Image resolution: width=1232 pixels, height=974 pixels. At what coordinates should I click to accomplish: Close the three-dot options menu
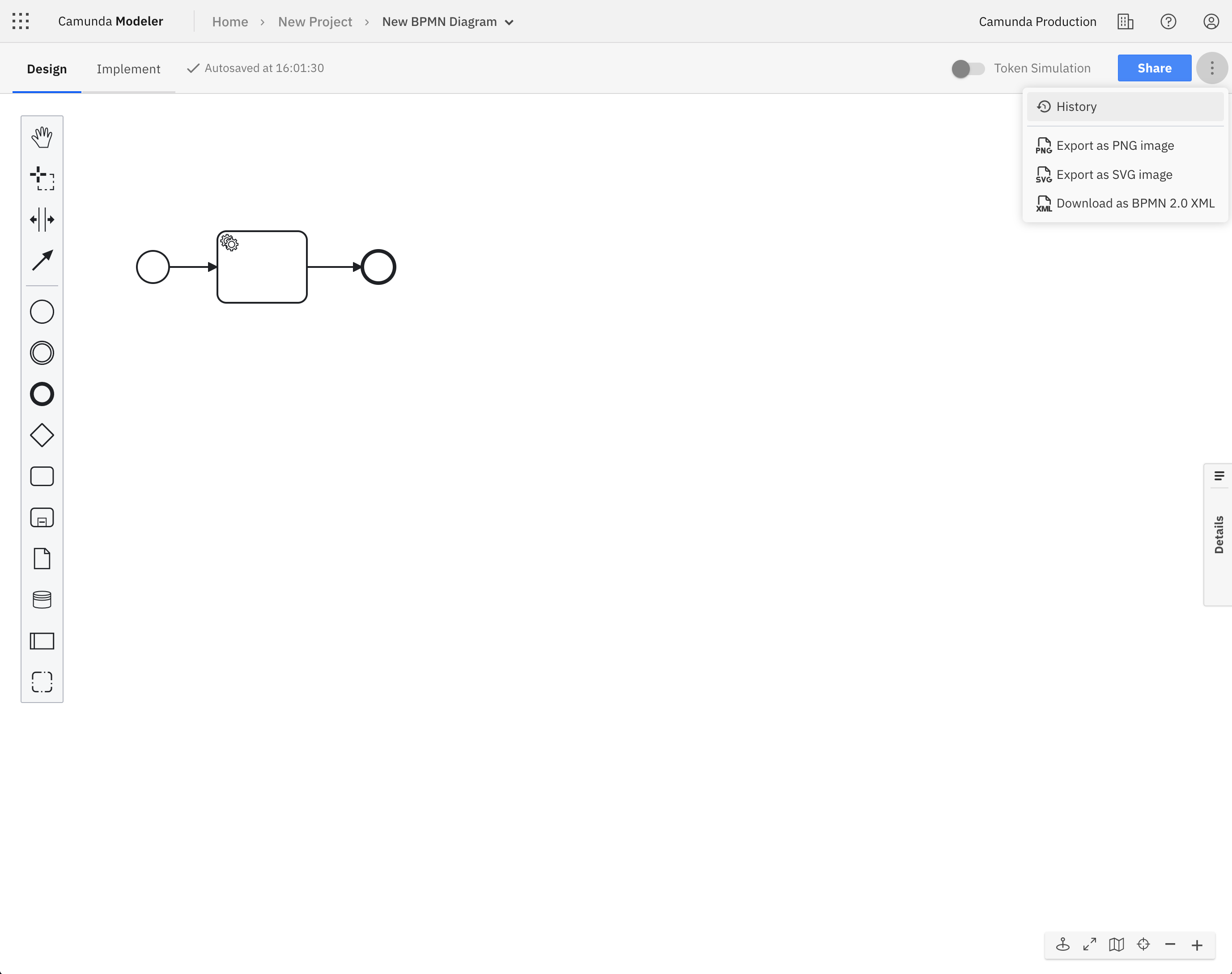1211,68
